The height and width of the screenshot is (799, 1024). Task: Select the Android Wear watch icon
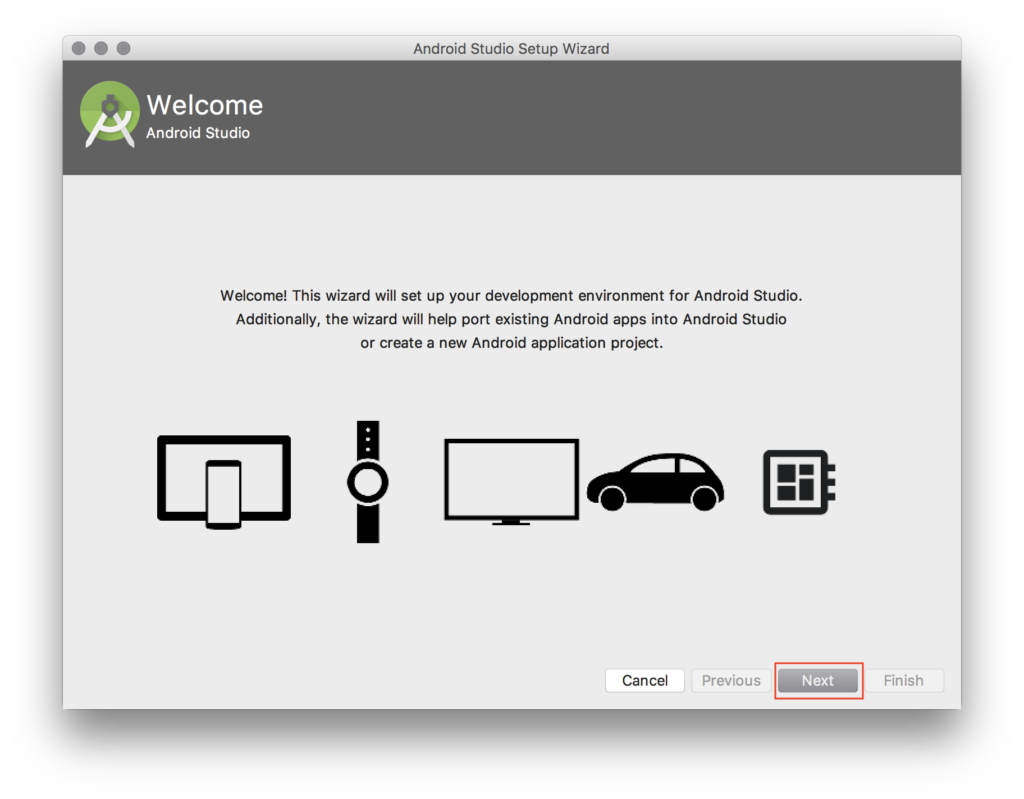tap(368, 481)
